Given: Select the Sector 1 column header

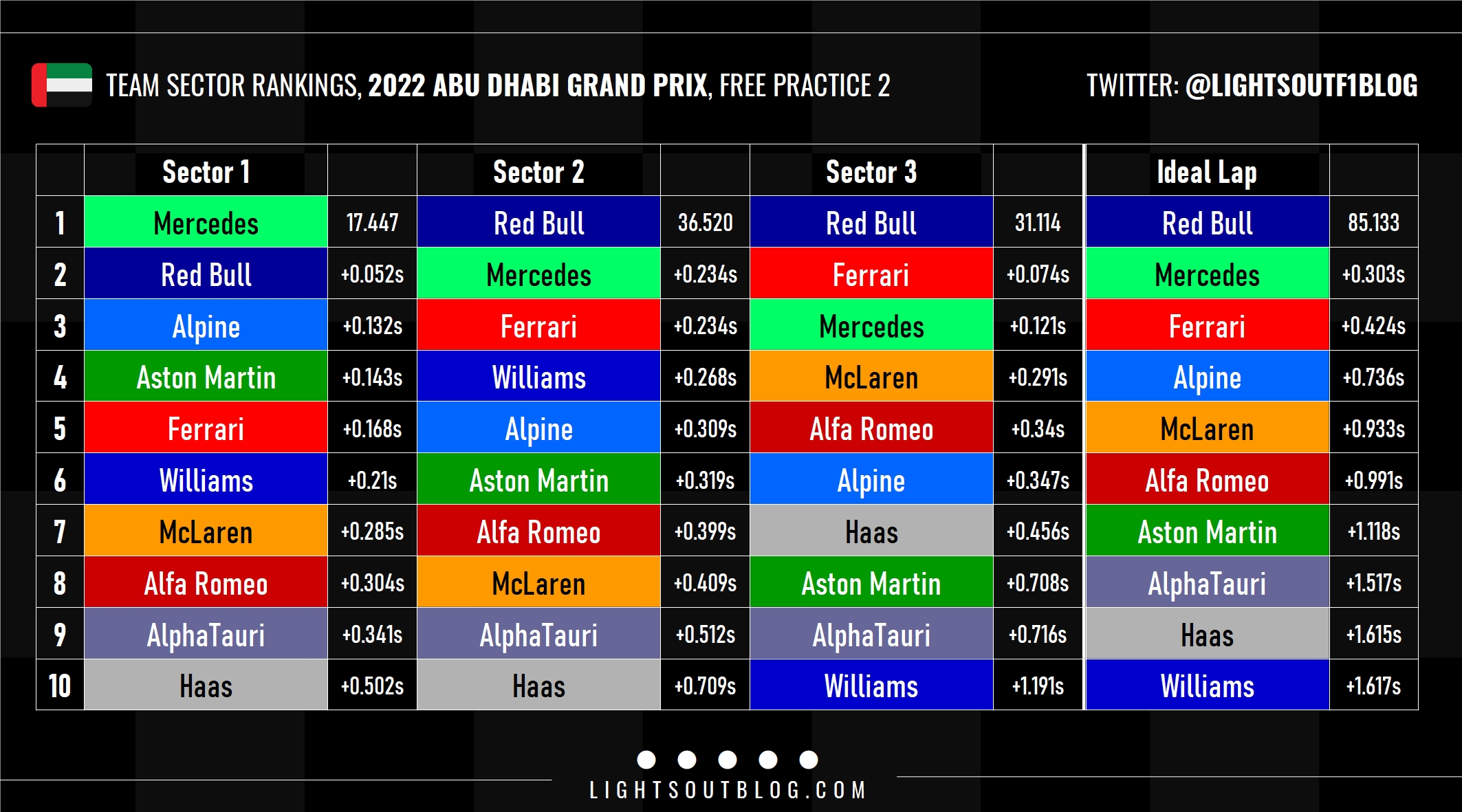Looking at the screenshot, I should (x=206, y=171).
